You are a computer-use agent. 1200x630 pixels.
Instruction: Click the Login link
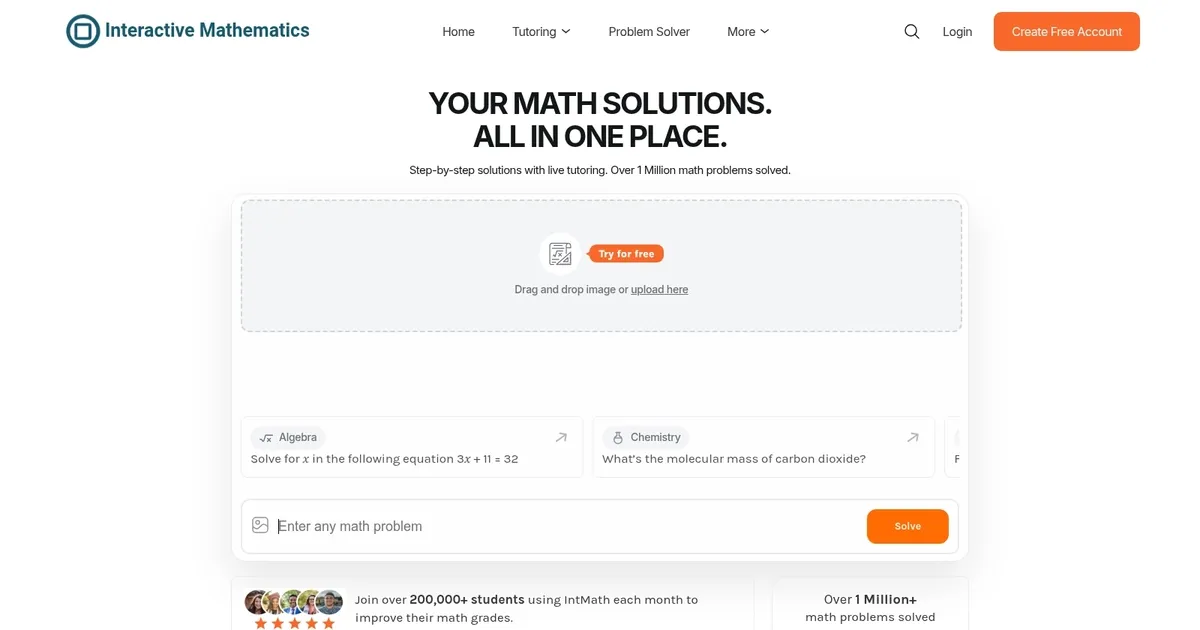point(957,32)
